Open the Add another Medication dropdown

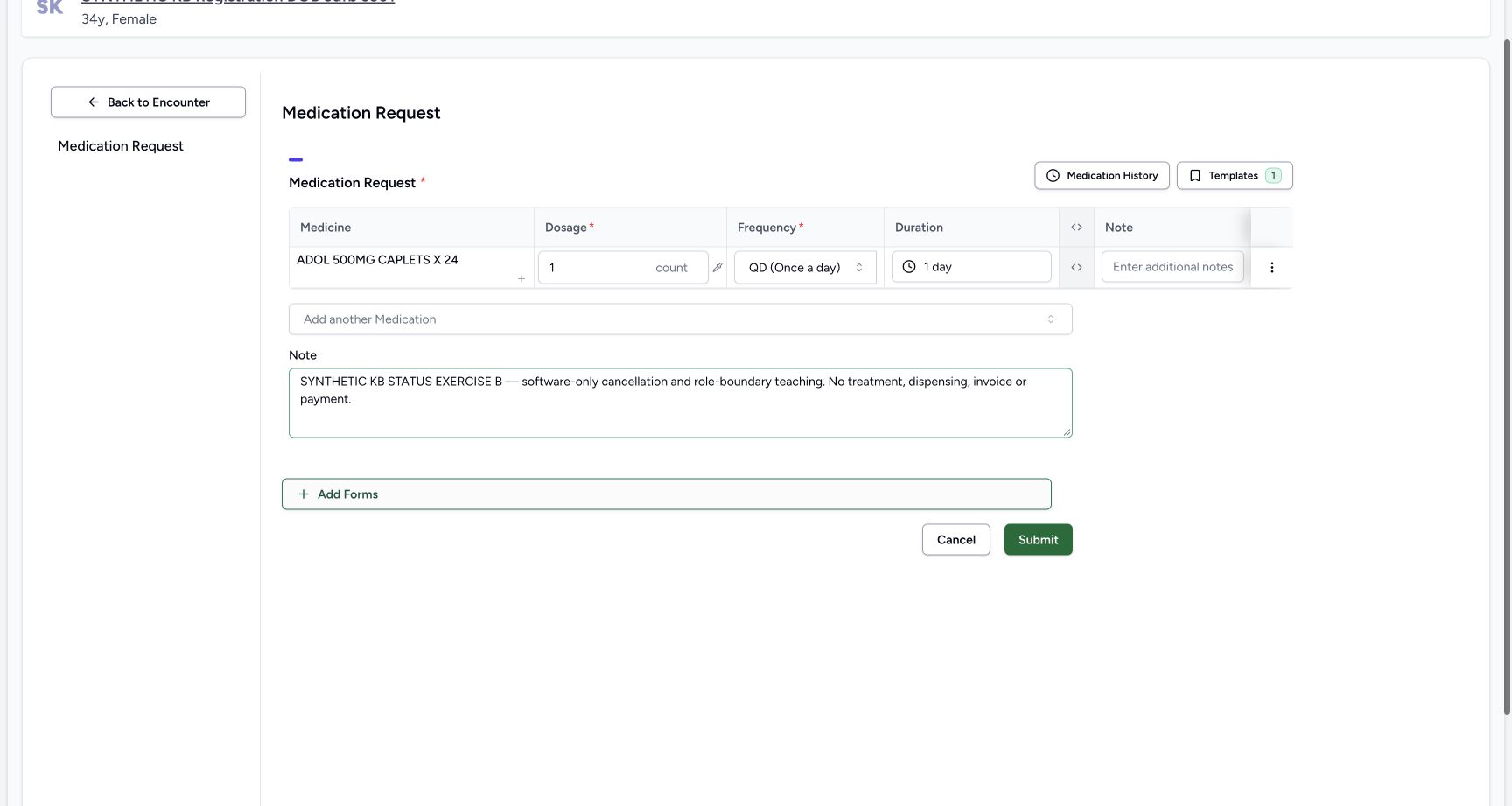click(680, 319)
